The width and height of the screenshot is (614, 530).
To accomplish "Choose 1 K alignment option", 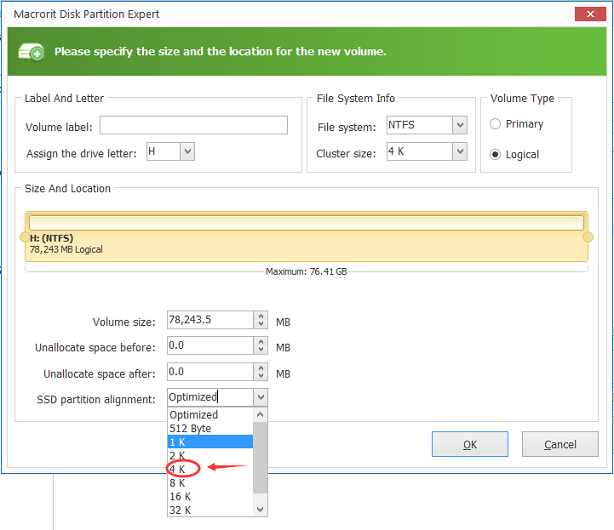I will point(210,442).
